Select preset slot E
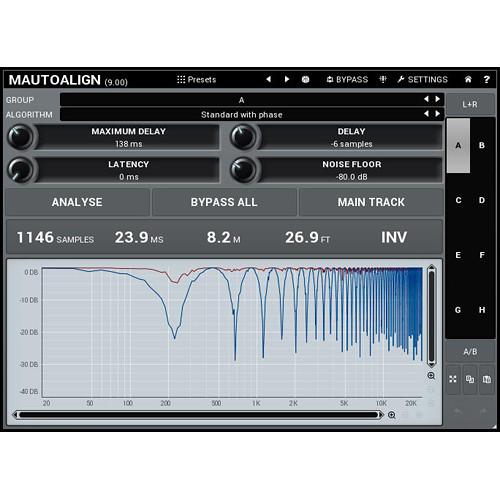Viewport: 500px width, 500px height. (x=458, y=255)
